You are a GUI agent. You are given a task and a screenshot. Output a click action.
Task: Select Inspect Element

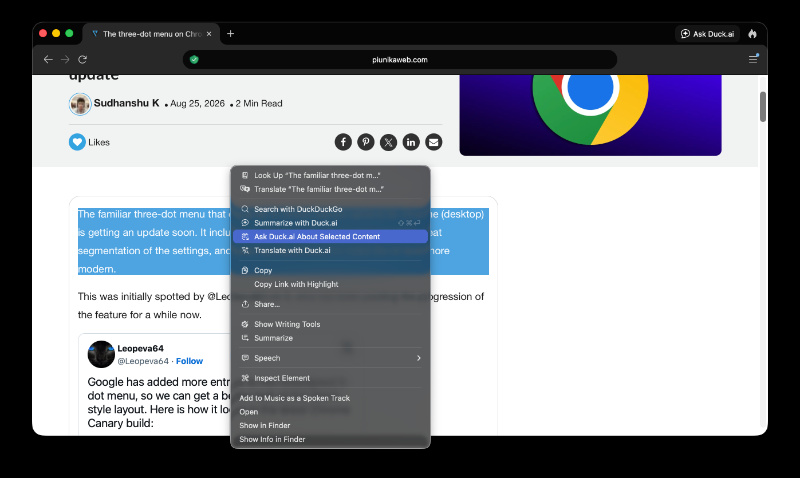pos(330,378)
